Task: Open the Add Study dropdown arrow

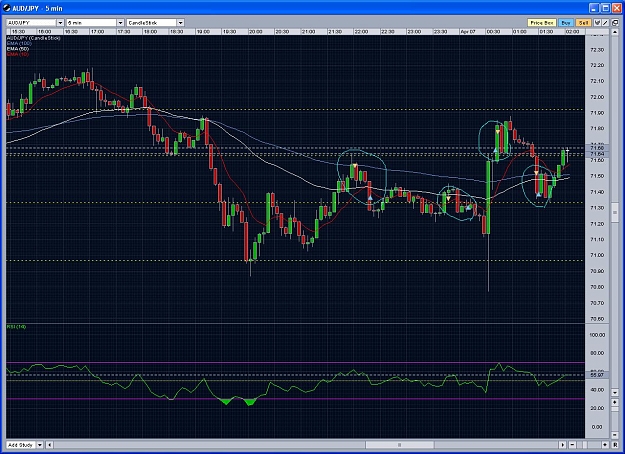Action: click(x=40, y=445)
